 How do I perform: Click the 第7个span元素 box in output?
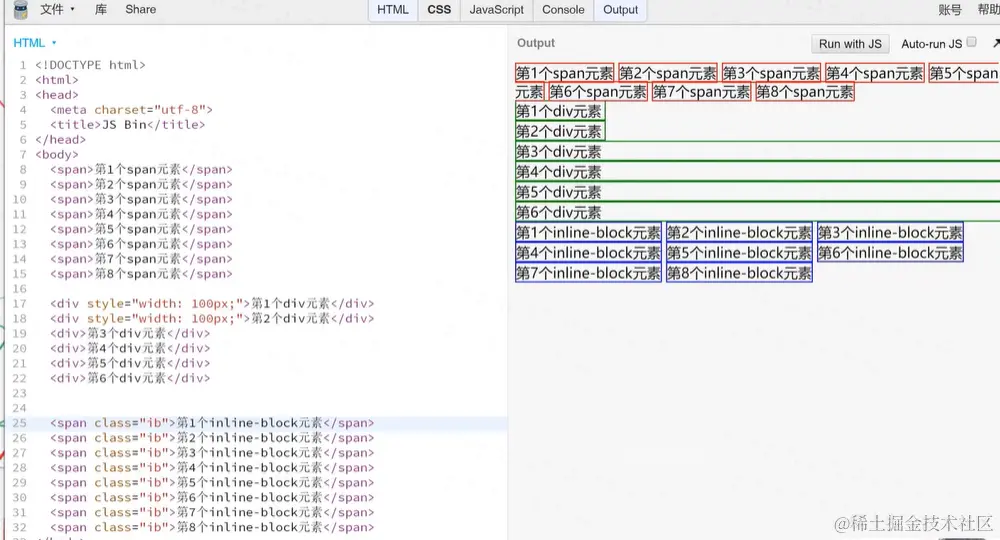702,92
